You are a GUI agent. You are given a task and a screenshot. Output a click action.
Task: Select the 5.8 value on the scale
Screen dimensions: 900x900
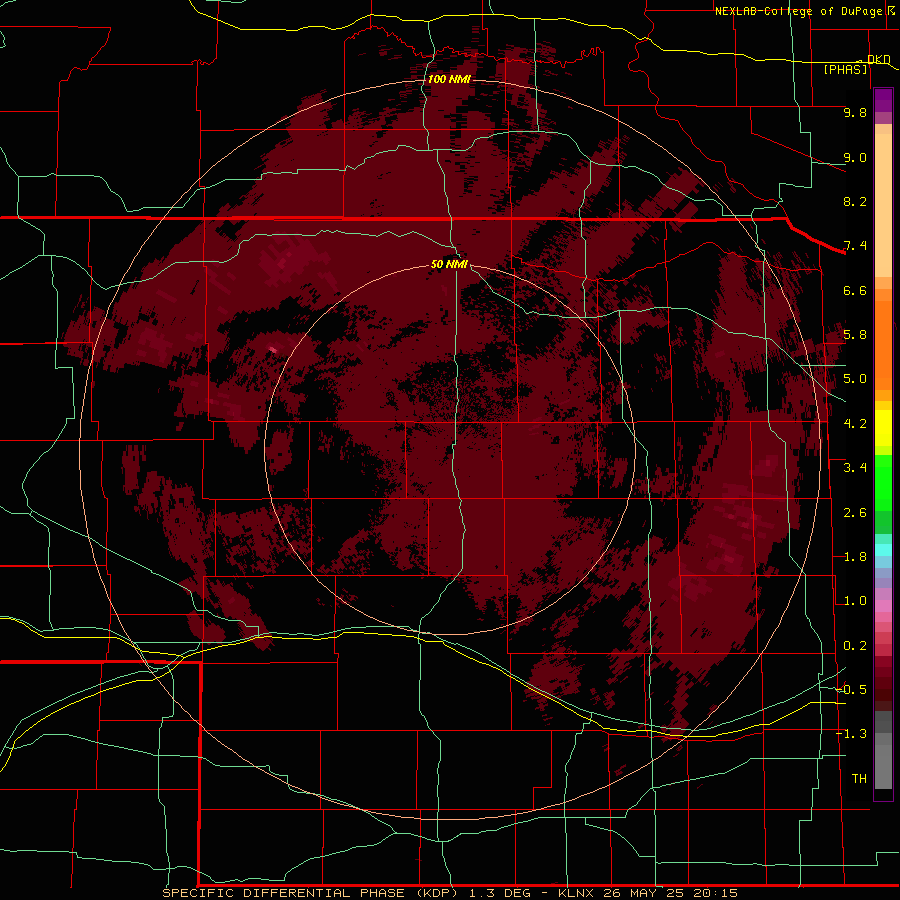coord(855,335)
